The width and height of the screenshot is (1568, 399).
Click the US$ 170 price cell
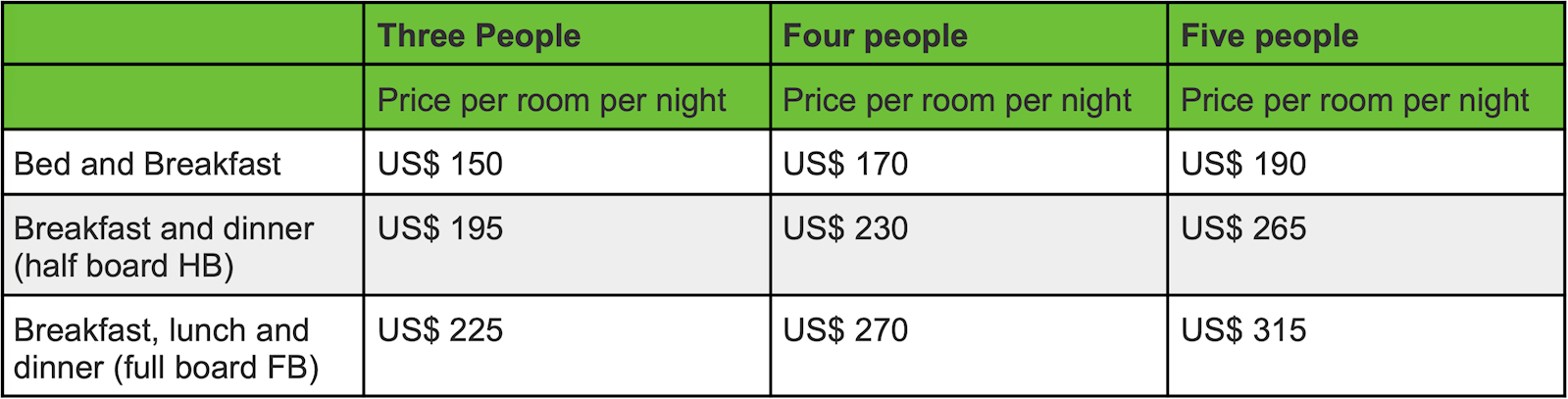click(845, 164)
